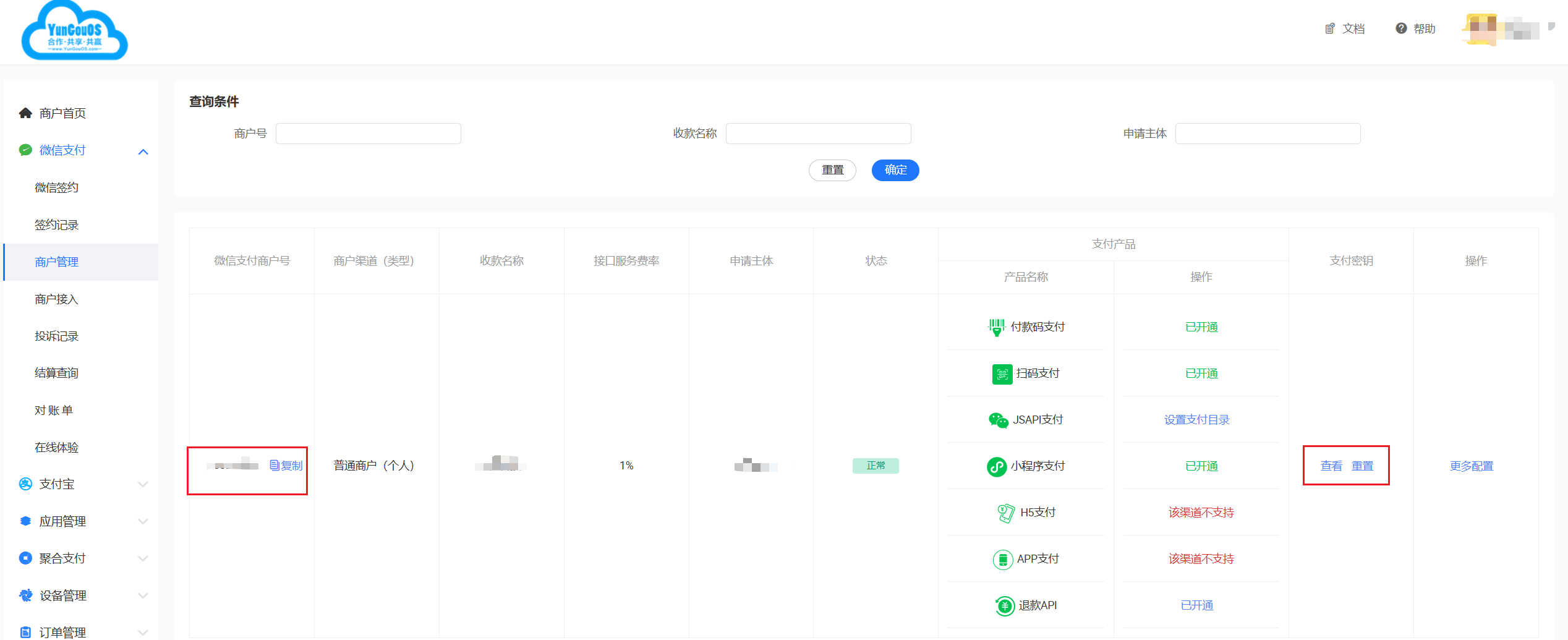Expand the 应用管理 sidebar menu
1568x640 pixels.
(x=143, y=521)
